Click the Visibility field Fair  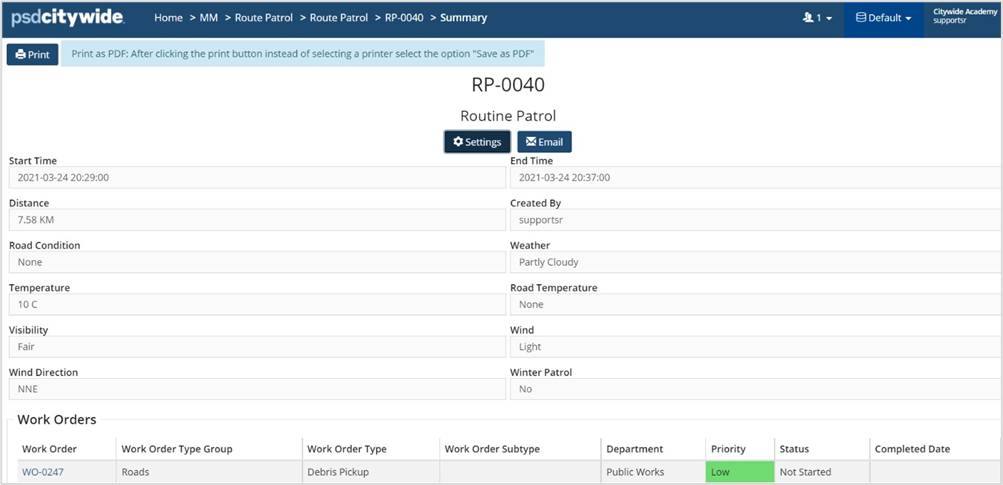[257, 347]
